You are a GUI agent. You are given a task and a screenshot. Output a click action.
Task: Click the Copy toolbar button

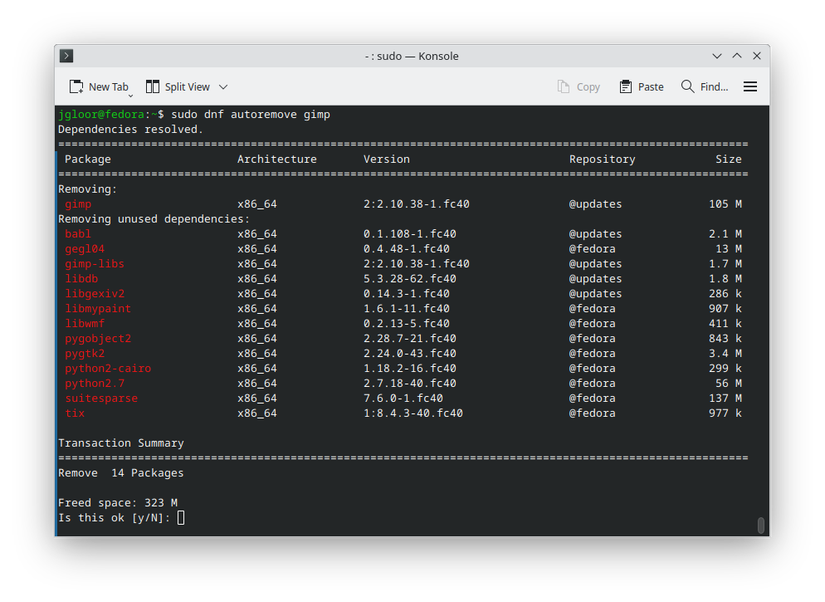[x=578, y=87]
